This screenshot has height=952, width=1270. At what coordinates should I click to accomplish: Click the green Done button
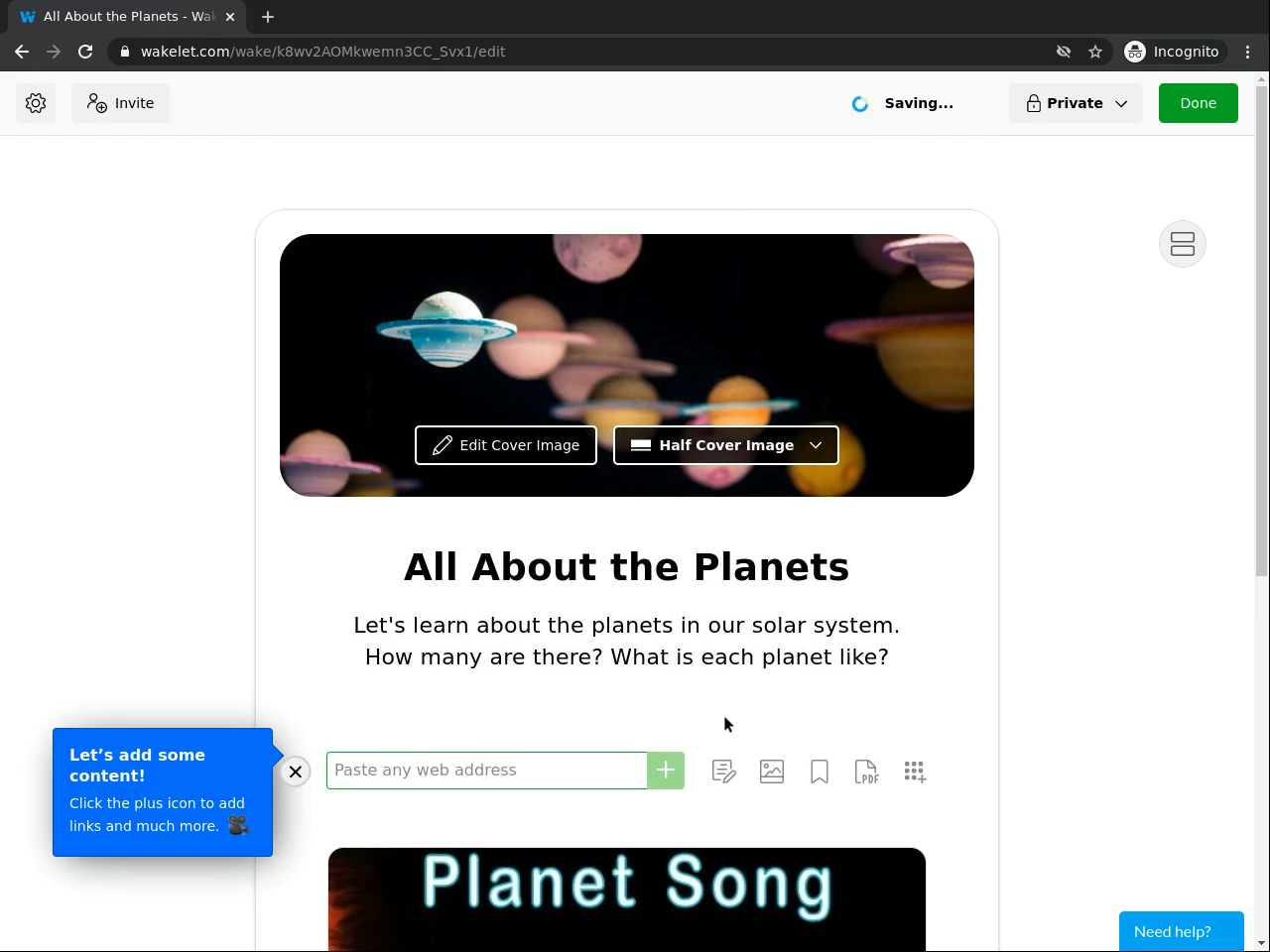pos(1198,103)
